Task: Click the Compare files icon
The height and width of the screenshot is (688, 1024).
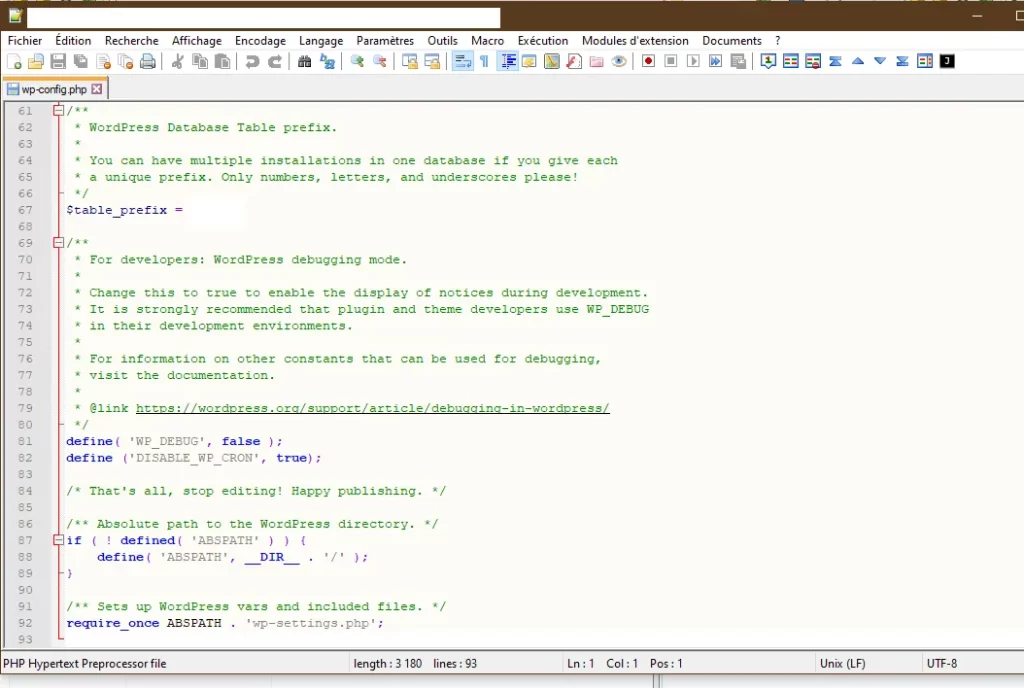Action: click(791, 61)
